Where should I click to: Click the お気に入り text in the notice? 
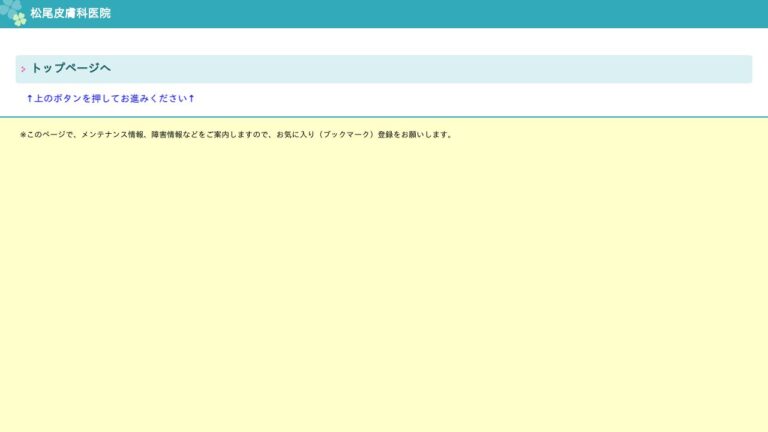[x=295, y=135]
